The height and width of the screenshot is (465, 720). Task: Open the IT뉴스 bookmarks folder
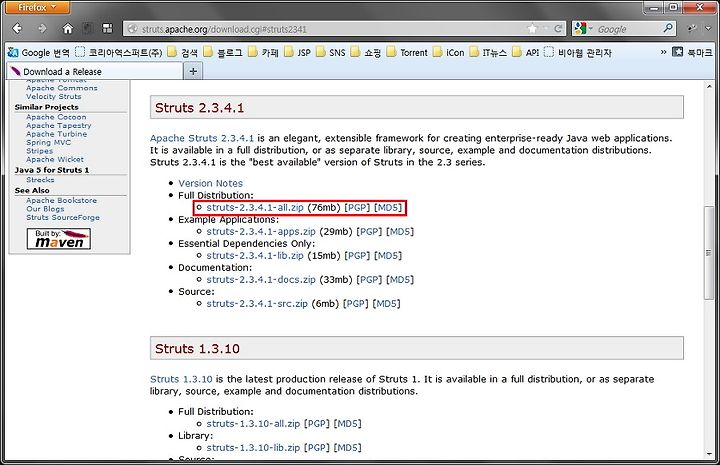(488, 52)
